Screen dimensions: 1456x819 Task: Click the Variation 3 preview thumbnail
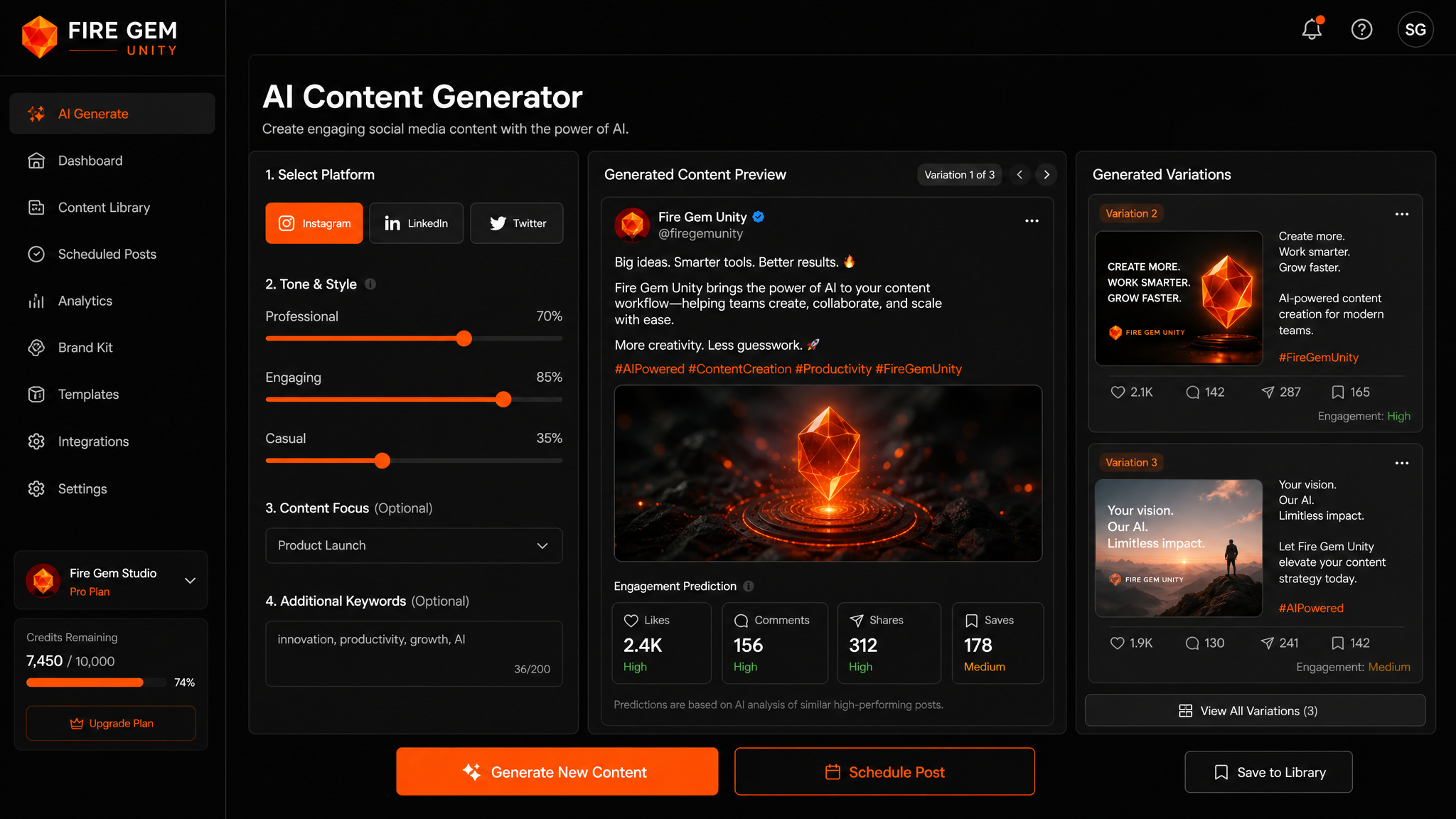[x=1179, y=548]
